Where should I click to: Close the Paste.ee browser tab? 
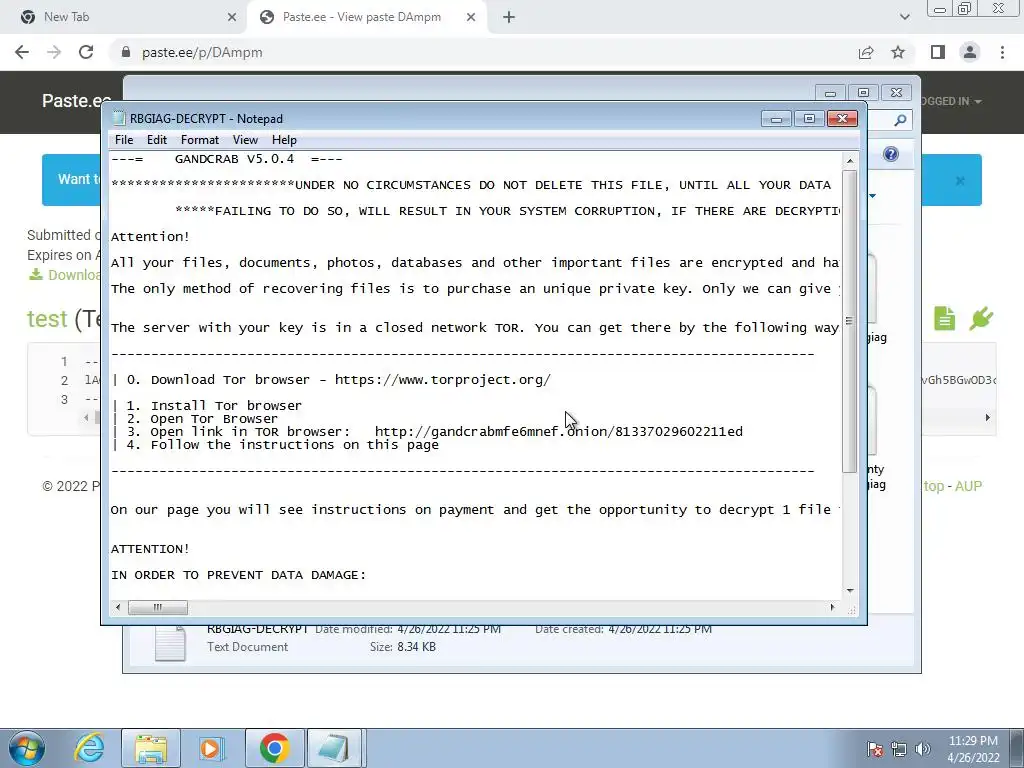471,18
